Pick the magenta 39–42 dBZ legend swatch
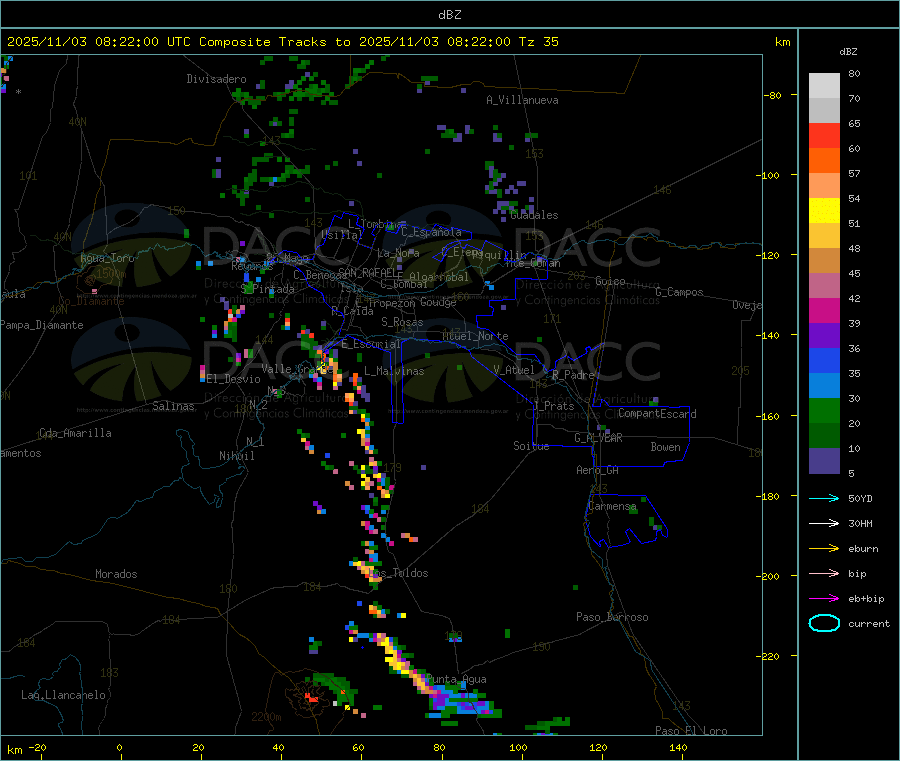This screenshot has width=900, height=761. [824, 310]
